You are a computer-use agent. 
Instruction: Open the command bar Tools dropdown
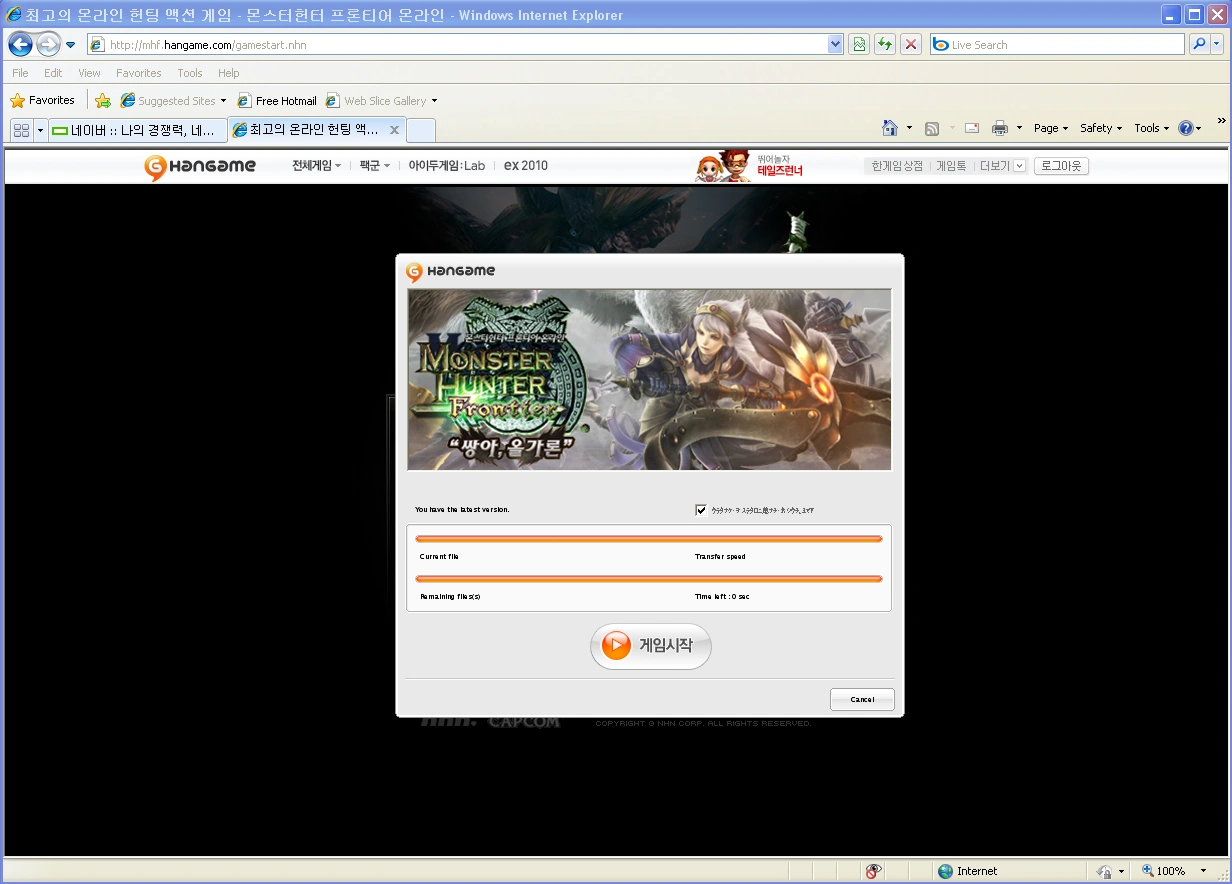[1151, 128]
